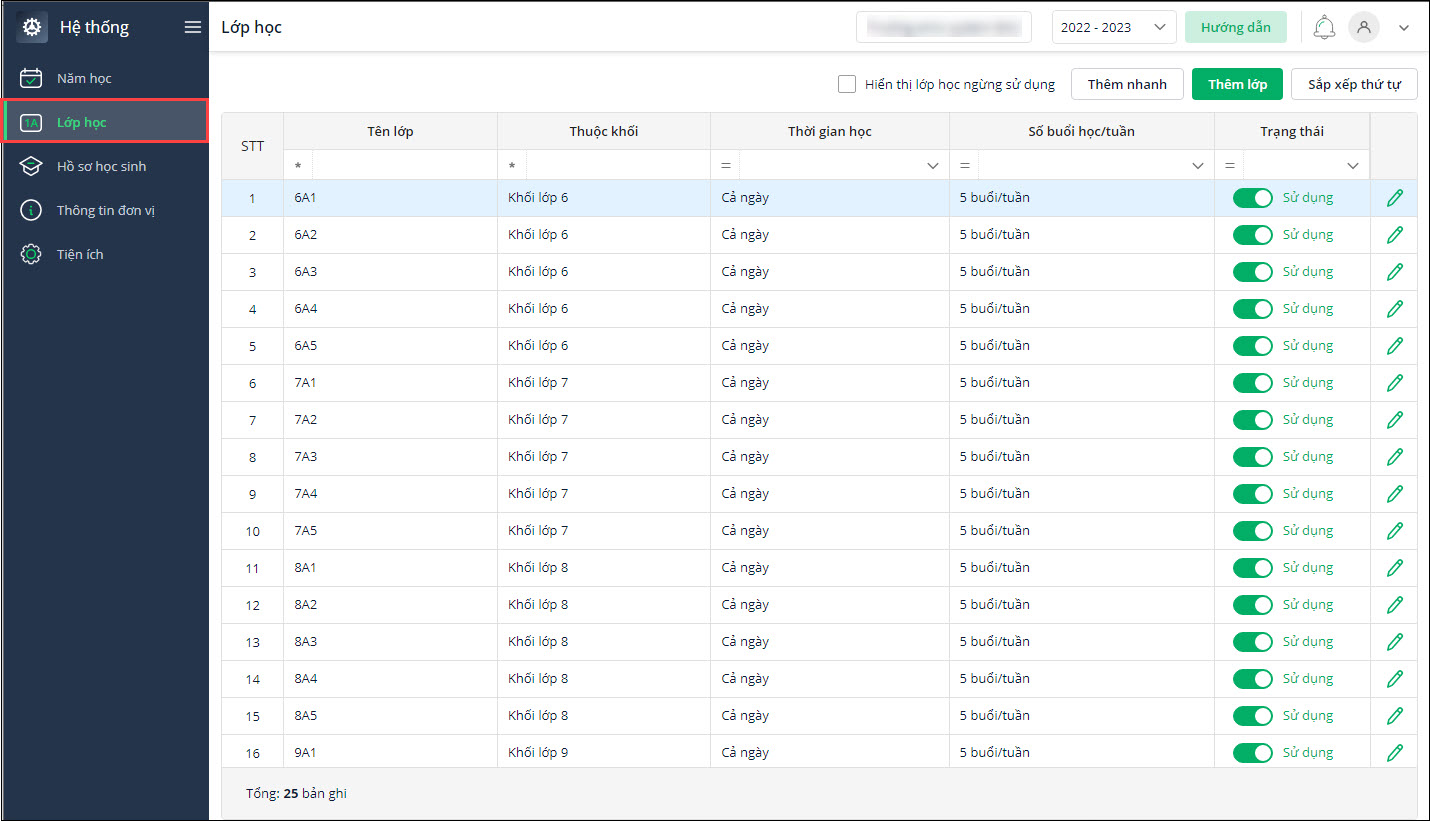Toggle Sử dụng status for class 6A2

tap(1253, 235)
